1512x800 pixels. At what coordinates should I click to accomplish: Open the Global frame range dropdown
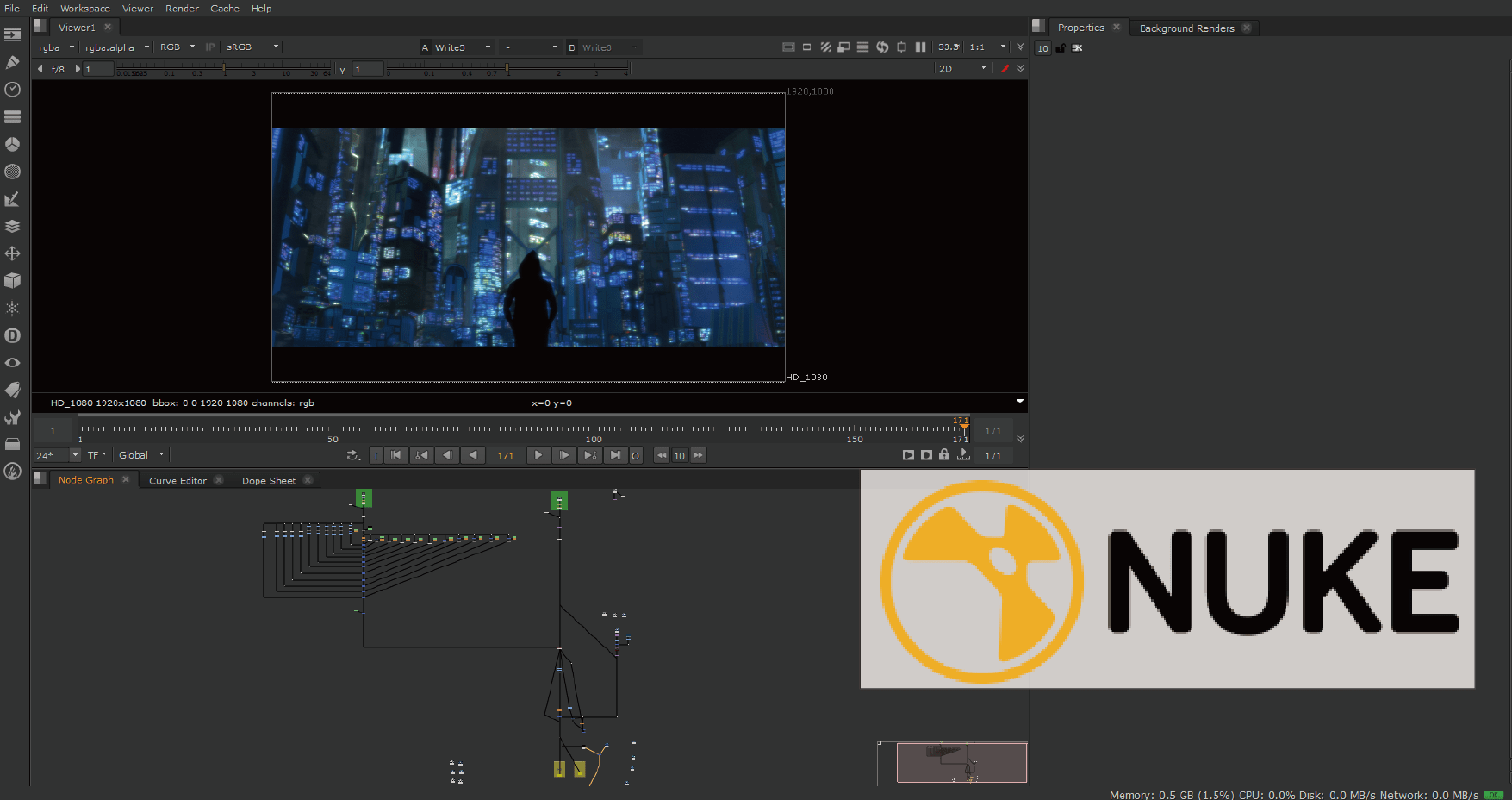tap(141, 455)
